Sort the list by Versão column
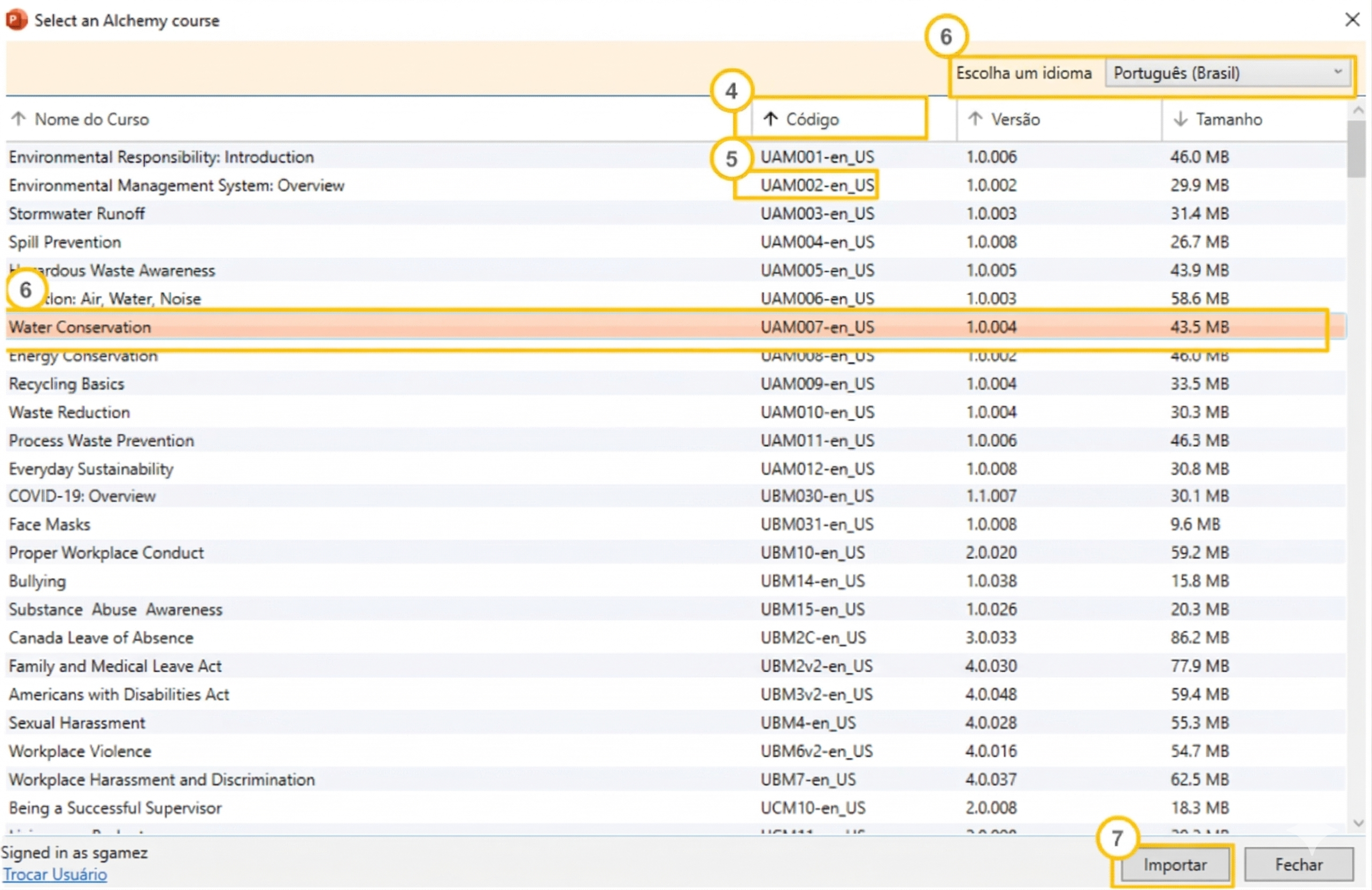1372x890 pixels. tap(1015, 119)
